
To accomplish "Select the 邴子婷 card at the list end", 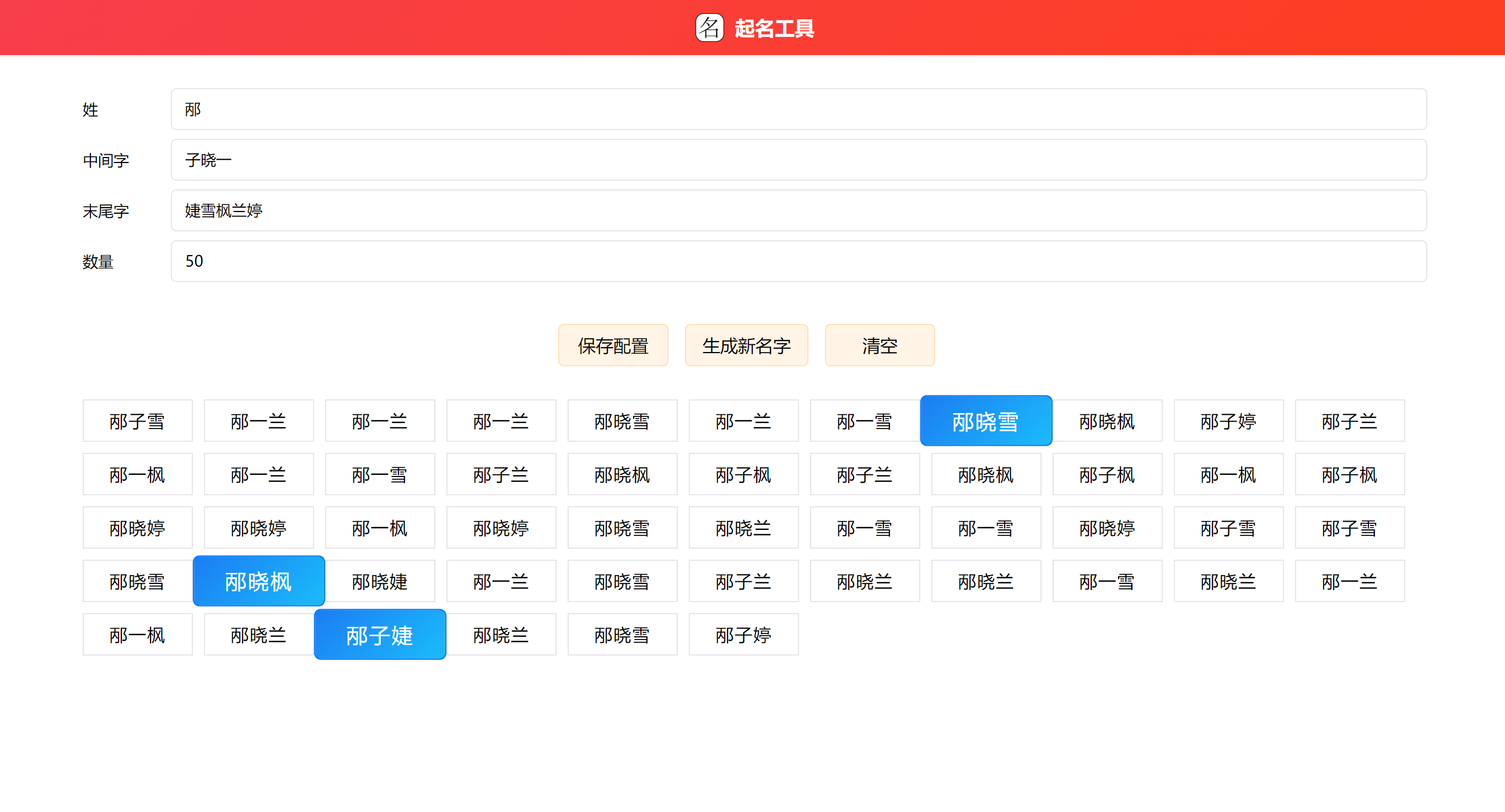I will point(744,635).
